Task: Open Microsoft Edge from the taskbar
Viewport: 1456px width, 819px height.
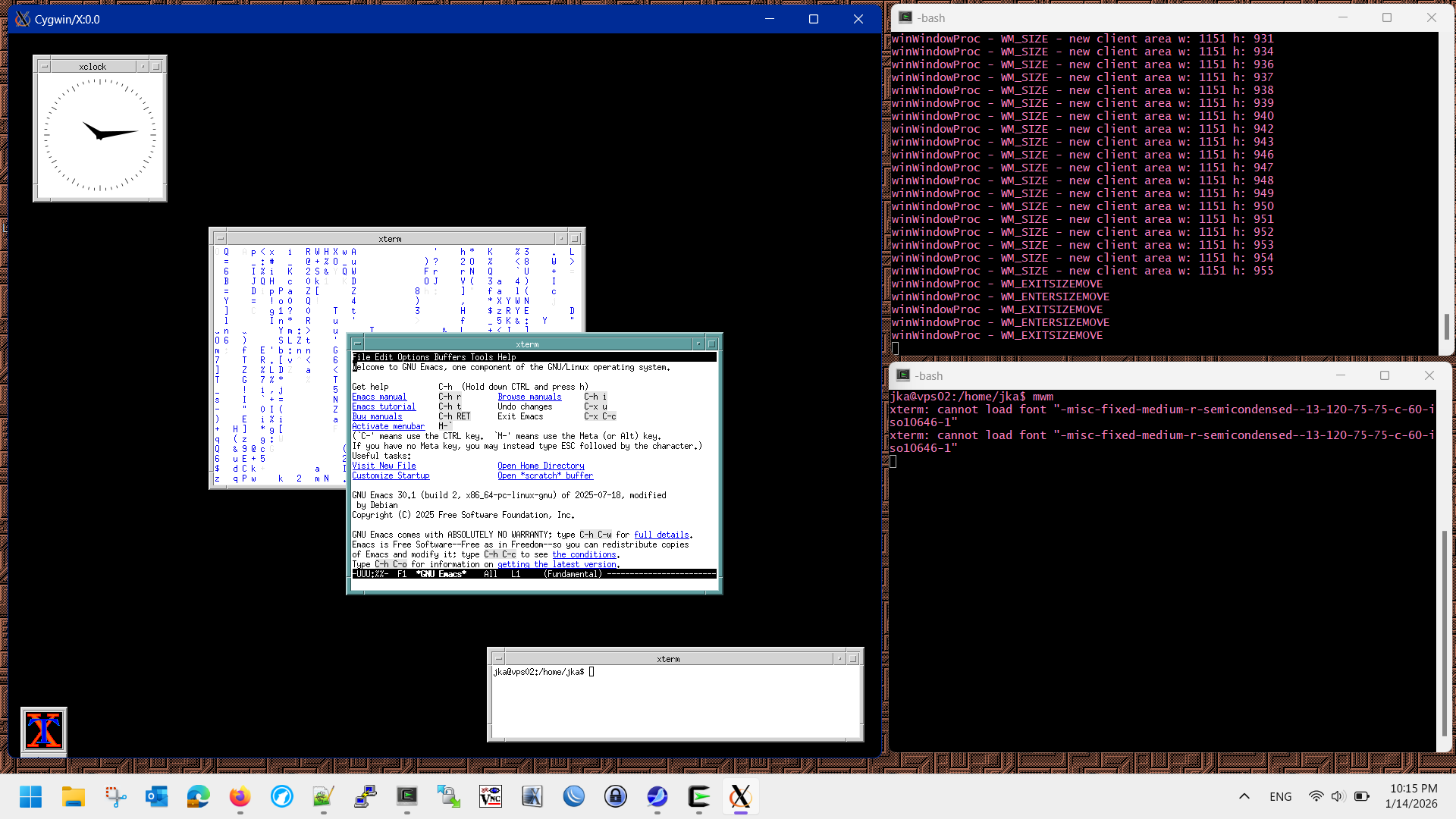Action: (x=198, y=796)
